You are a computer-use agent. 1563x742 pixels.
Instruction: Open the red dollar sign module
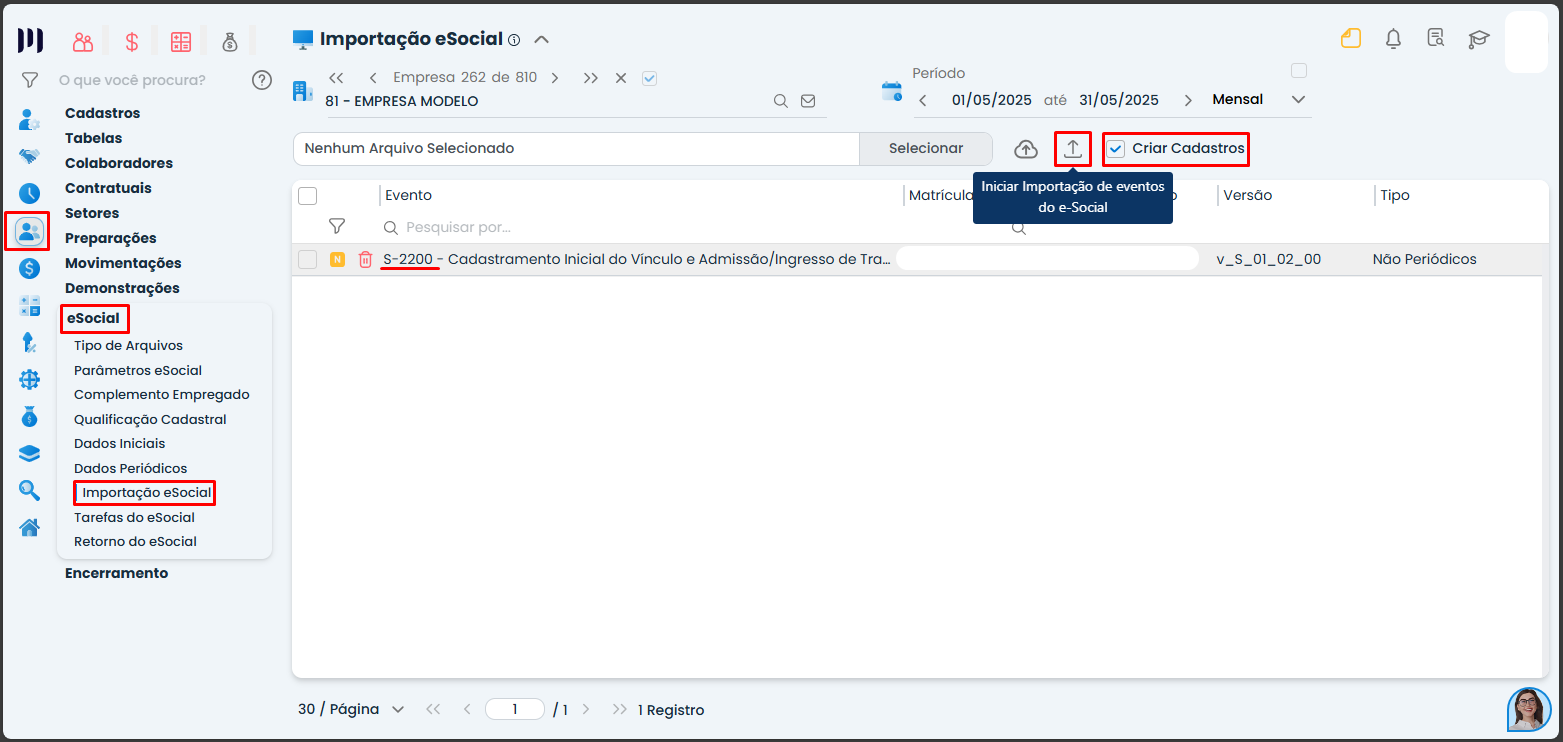point(132,41)
